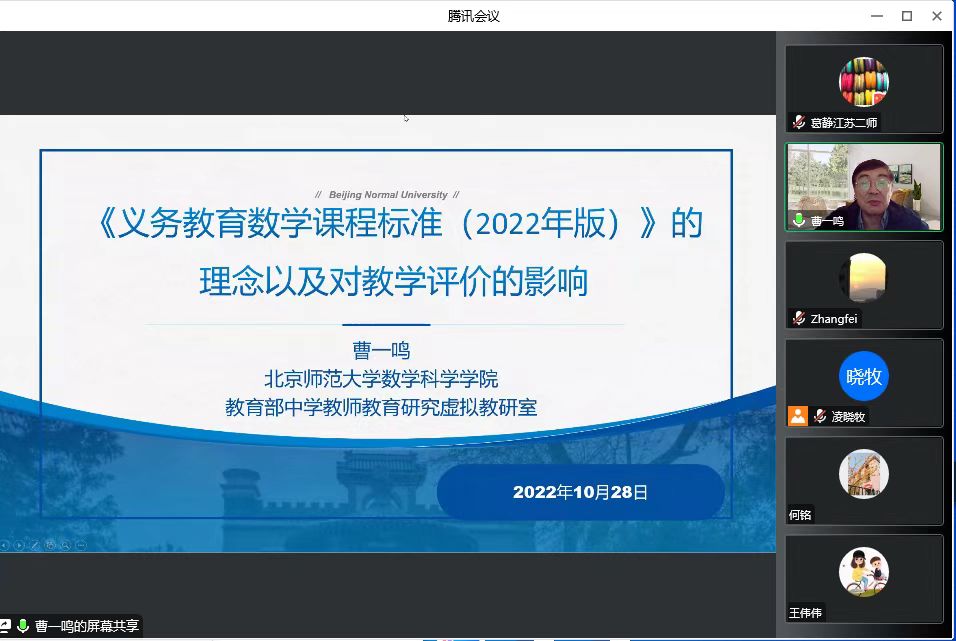Click the slideshow zoom magnifier icon

tap(65, 545)
